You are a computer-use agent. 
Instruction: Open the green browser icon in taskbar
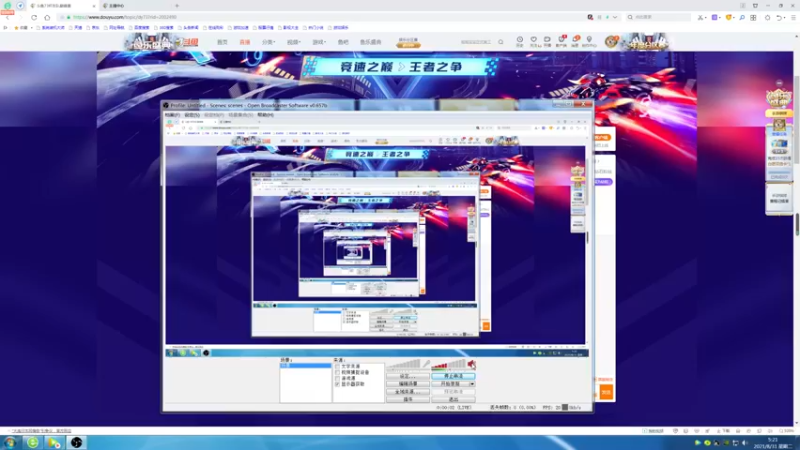point(32,442)
